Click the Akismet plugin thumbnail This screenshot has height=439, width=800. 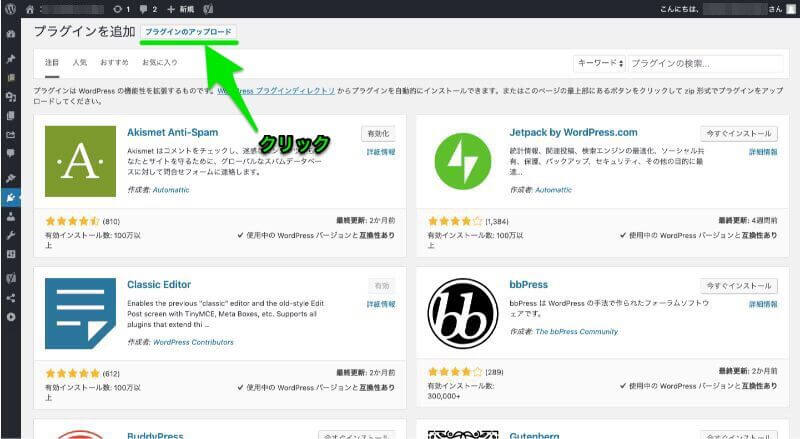click(x=80, y=161)
